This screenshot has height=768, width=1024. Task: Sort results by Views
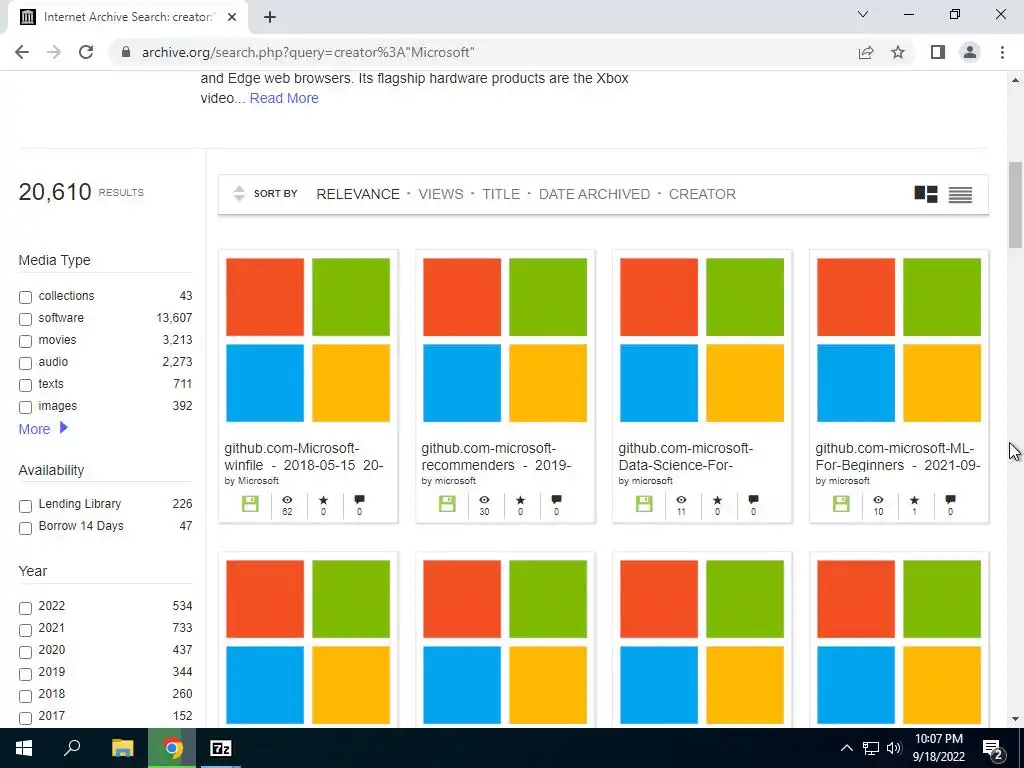click(x=441, y=194)
